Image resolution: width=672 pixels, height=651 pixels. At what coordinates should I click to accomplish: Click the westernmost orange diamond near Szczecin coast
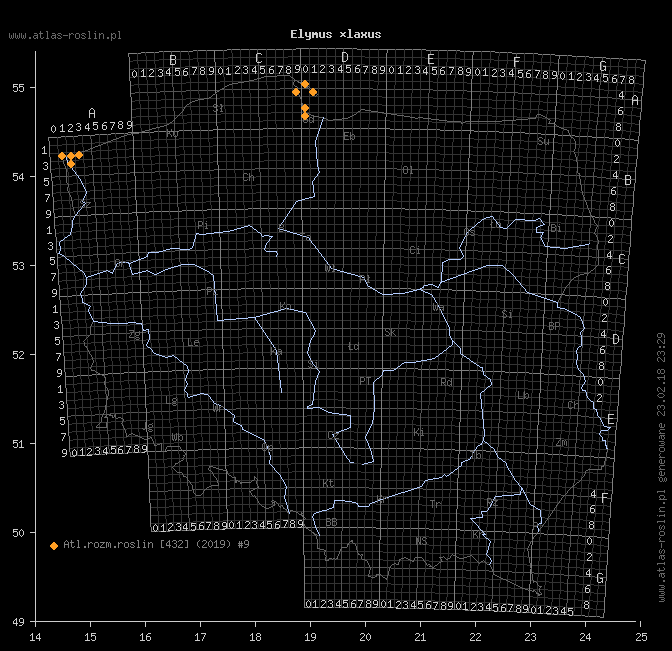(62, 156)
